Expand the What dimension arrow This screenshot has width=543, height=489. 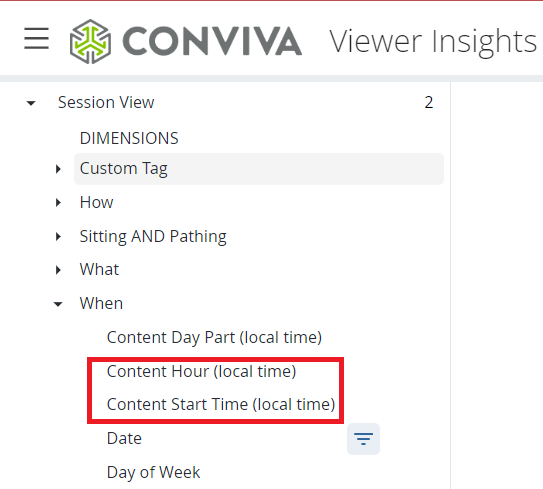(x=58, y=270)
